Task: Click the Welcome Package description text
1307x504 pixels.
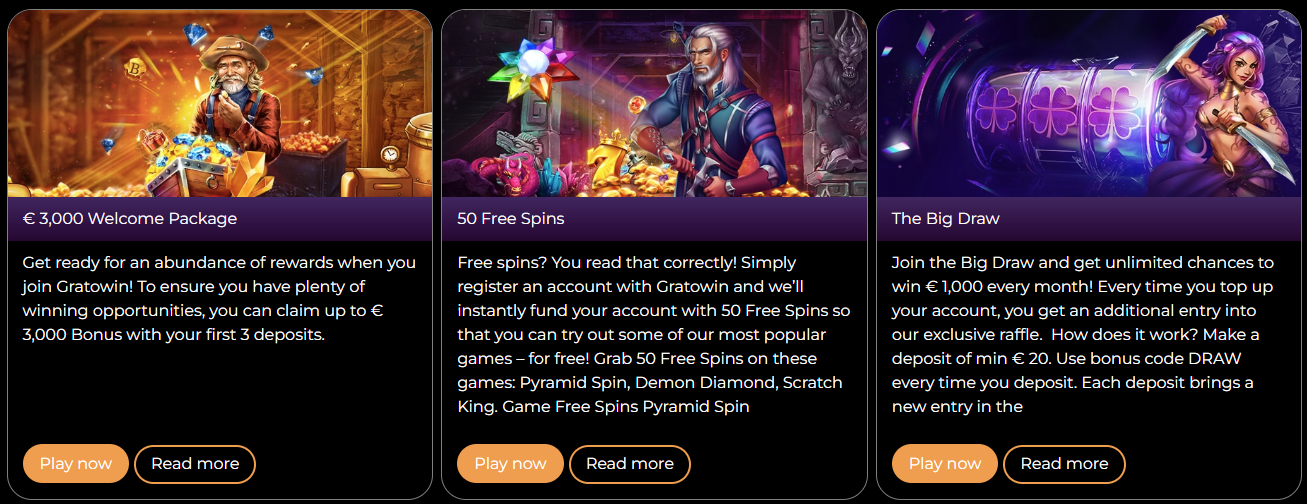Action: (x=220, y=298)
